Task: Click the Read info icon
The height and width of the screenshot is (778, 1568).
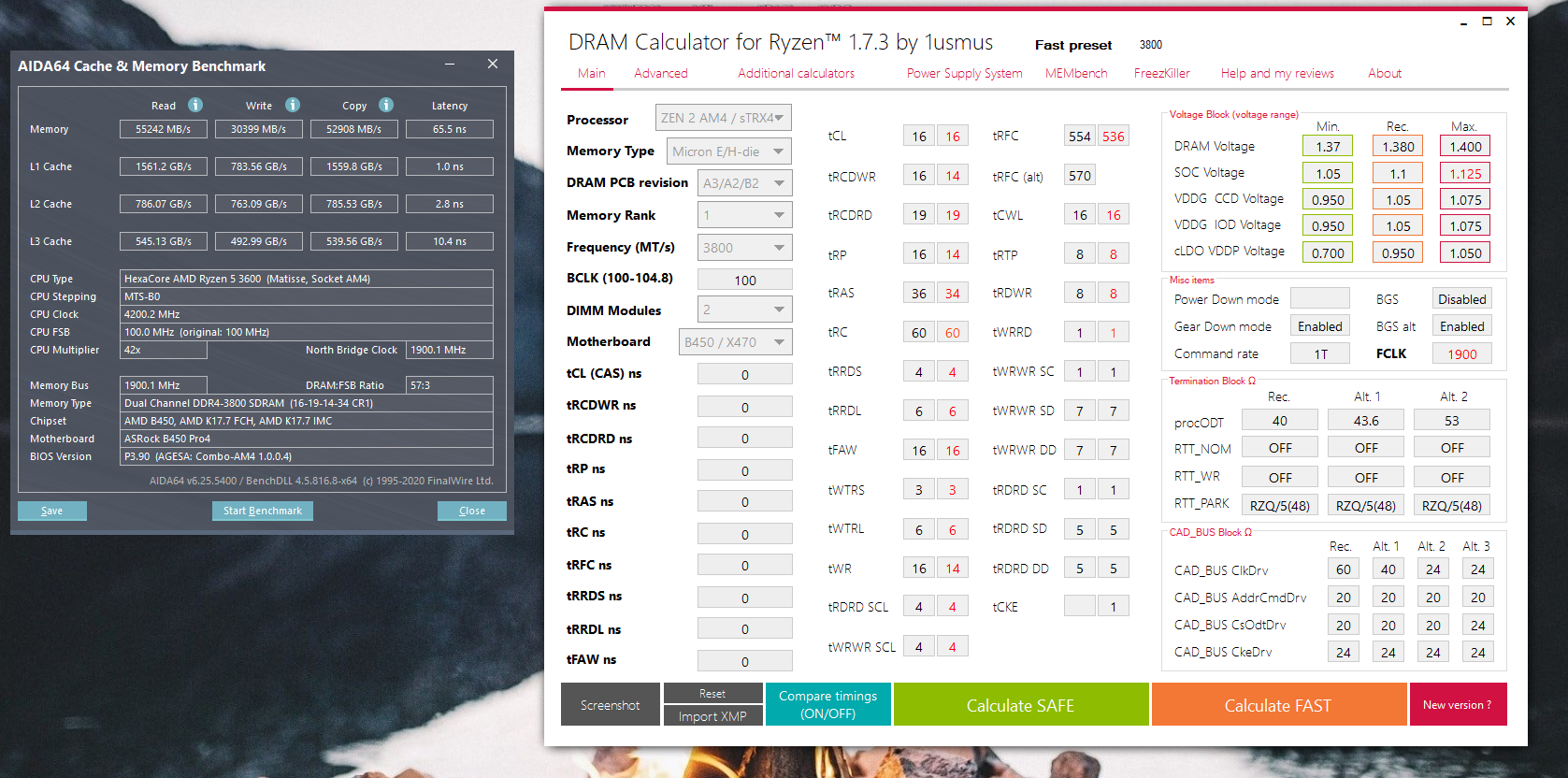Action: click(195, 105)
